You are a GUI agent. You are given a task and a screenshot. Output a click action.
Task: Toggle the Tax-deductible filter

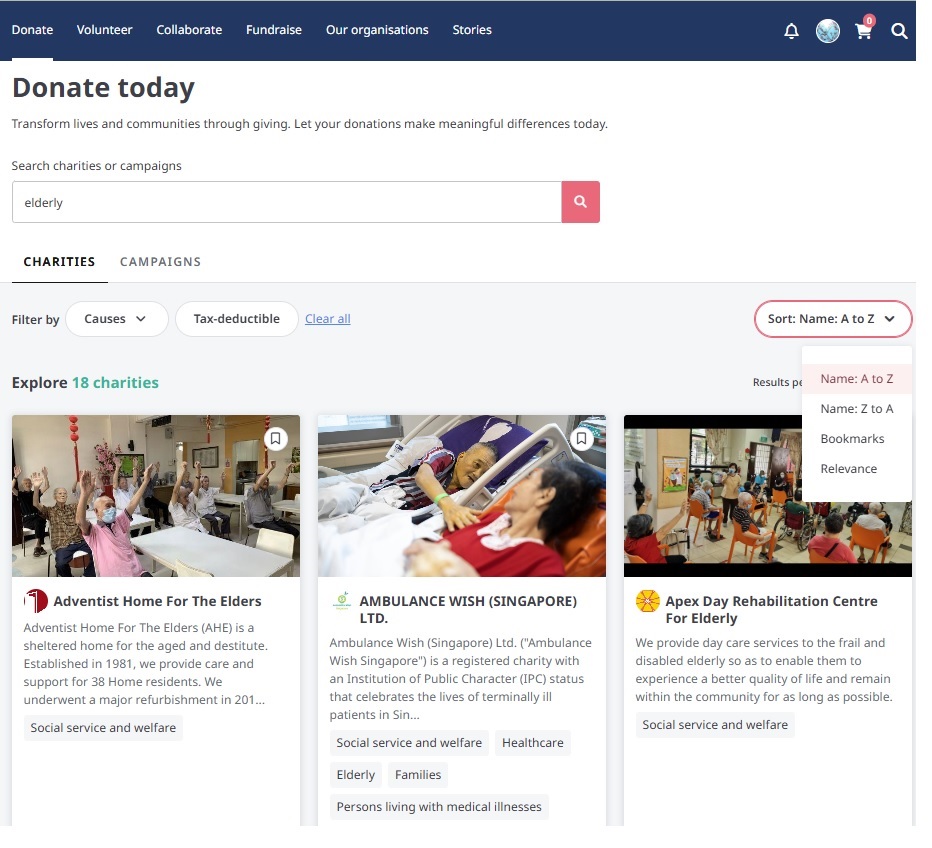237,319
